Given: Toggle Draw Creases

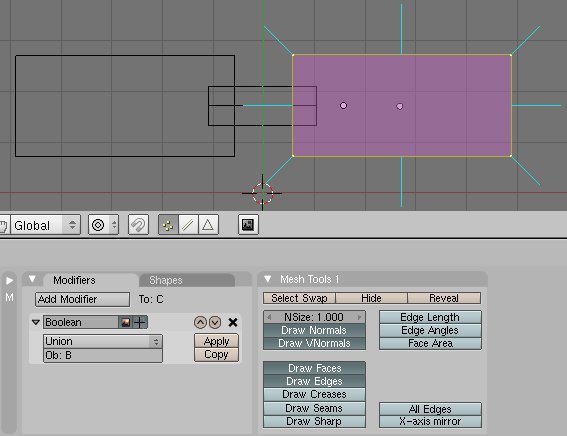Looking at the screenshot, I should 314,394.
